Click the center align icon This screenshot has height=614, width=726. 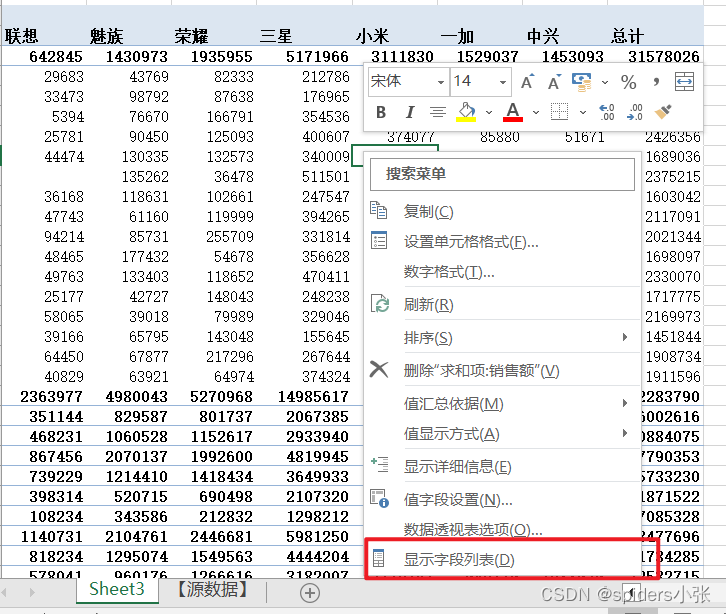438,112
